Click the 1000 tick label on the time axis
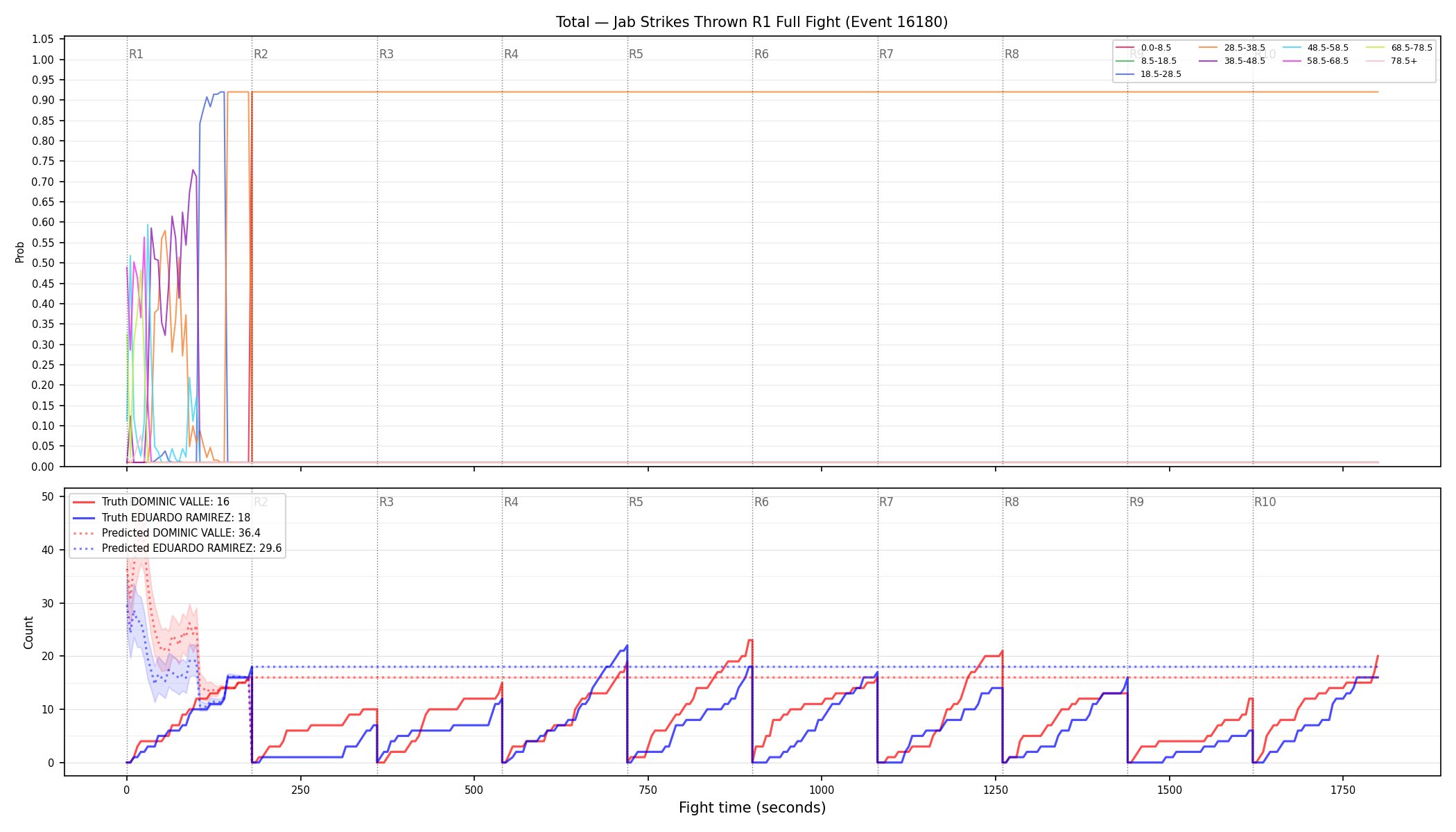The height and width of the screenshot is (832, 1456). click(822, 790)
